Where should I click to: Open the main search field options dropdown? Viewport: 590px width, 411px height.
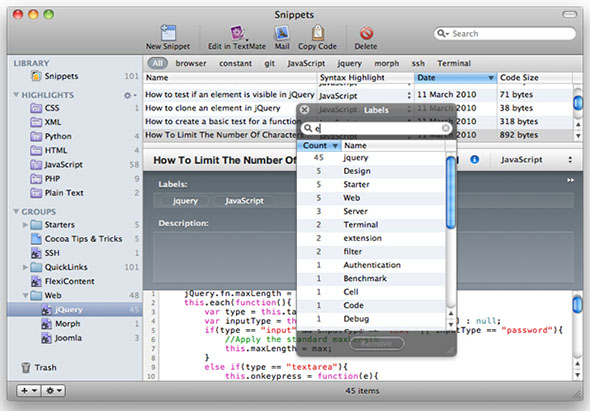[443, 33]
